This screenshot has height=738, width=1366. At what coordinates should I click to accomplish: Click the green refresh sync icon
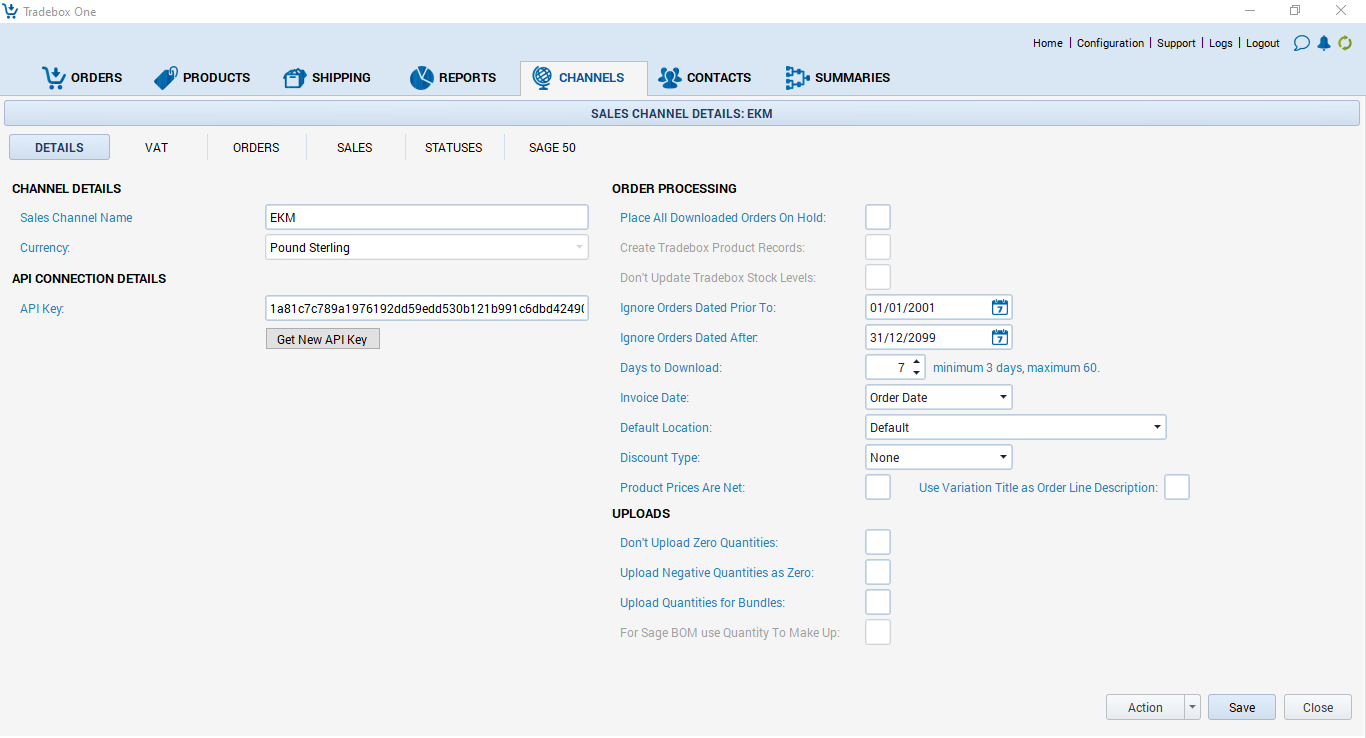(1345, 43)
